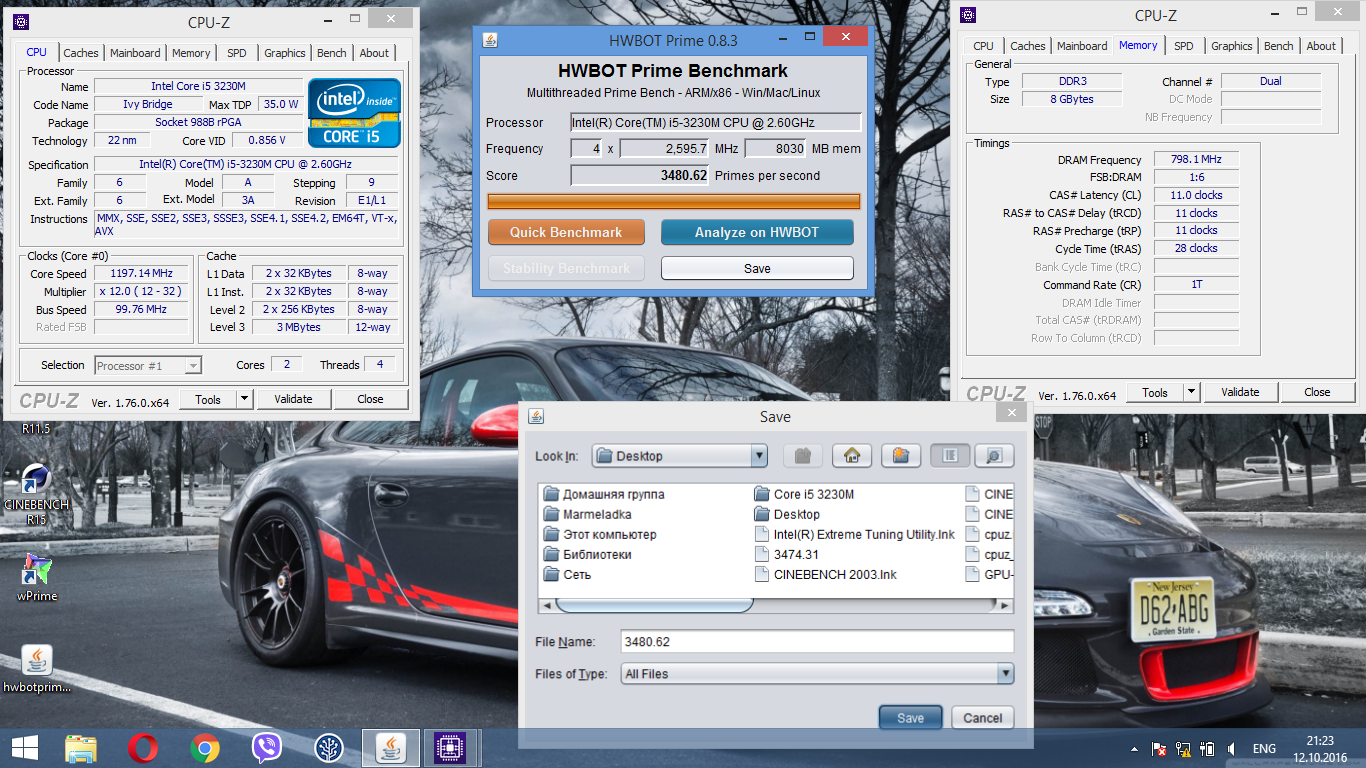Open CINEBENCH R15 desktop shortcut
Image resolution: width=1366 pixels, height=768 pixels.
click(37, 494)
